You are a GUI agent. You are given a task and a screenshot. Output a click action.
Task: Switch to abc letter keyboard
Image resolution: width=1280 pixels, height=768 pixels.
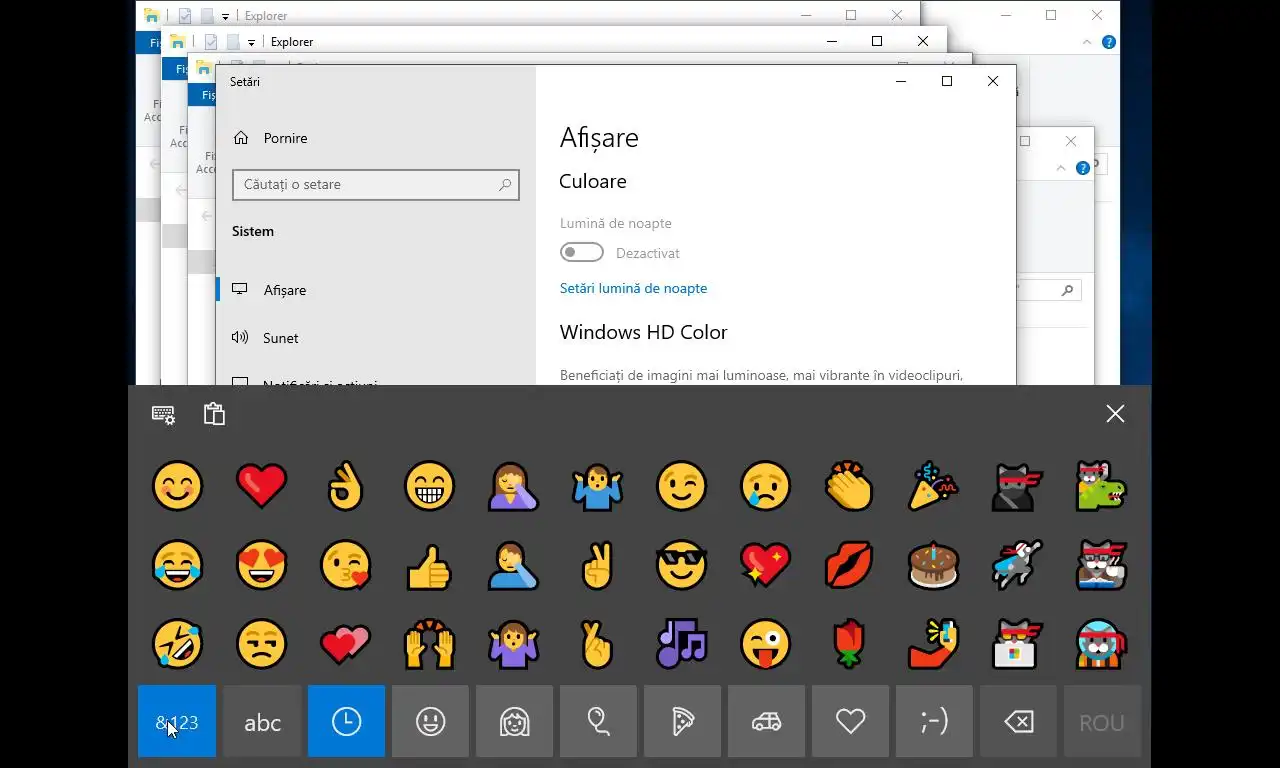tap(262, 721)
